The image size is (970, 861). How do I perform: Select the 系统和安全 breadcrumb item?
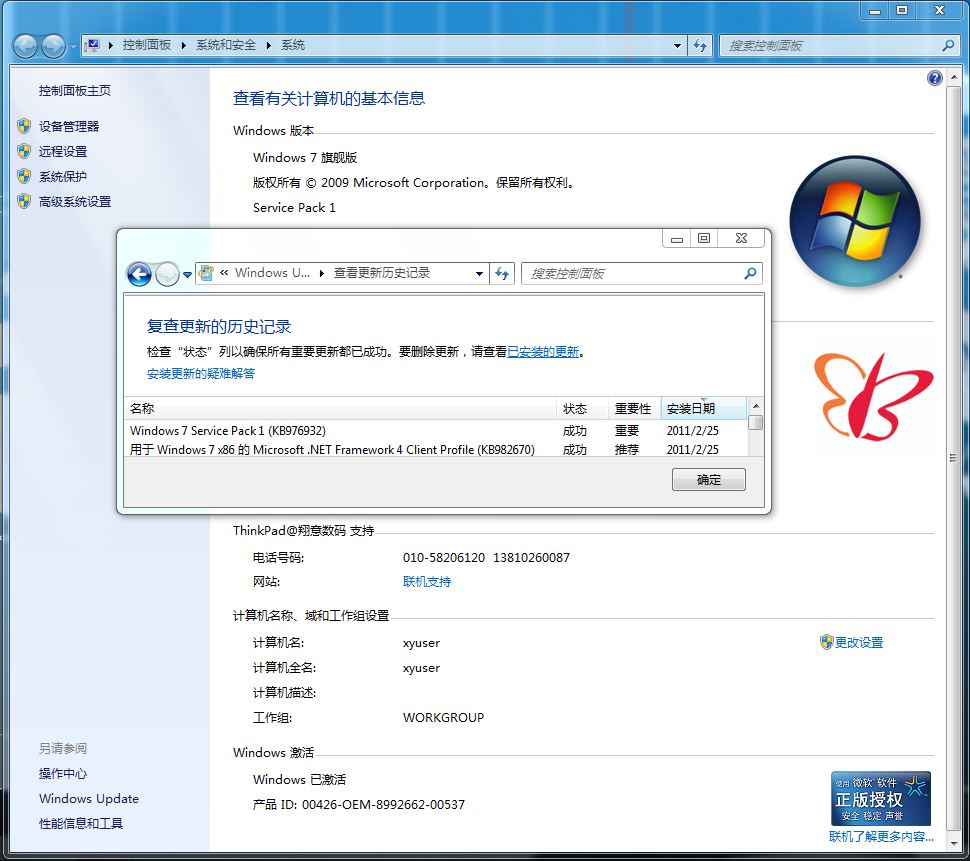226,45
